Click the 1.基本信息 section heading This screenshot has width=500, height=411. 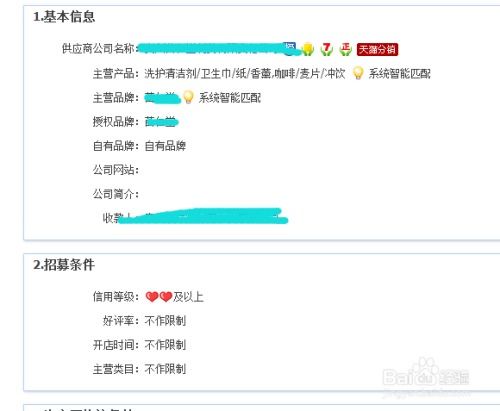(x=64, y=16)
